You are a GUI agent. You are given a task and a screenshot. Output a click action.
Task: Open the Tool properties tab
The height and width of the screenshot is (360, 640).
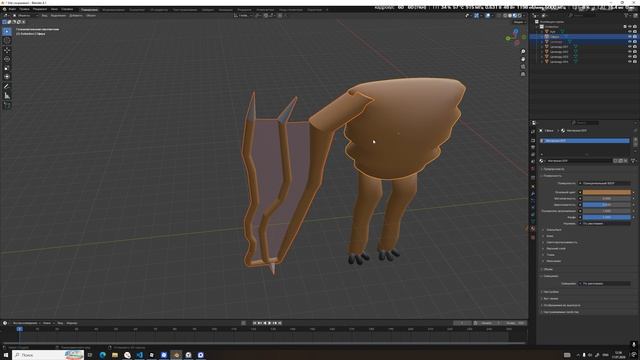(x=533, y=132)
